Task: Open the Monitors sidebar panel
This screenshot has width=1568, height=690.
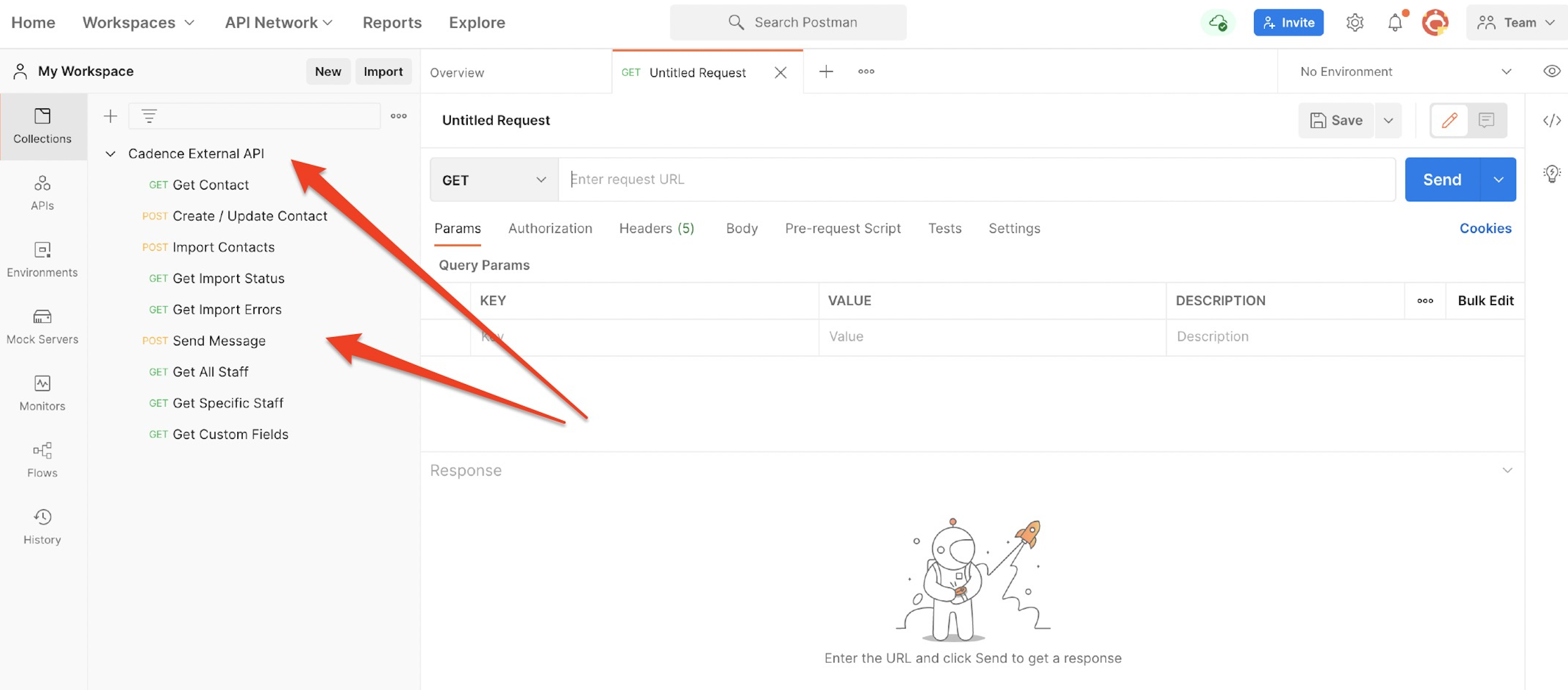Action: pos(42,393)
